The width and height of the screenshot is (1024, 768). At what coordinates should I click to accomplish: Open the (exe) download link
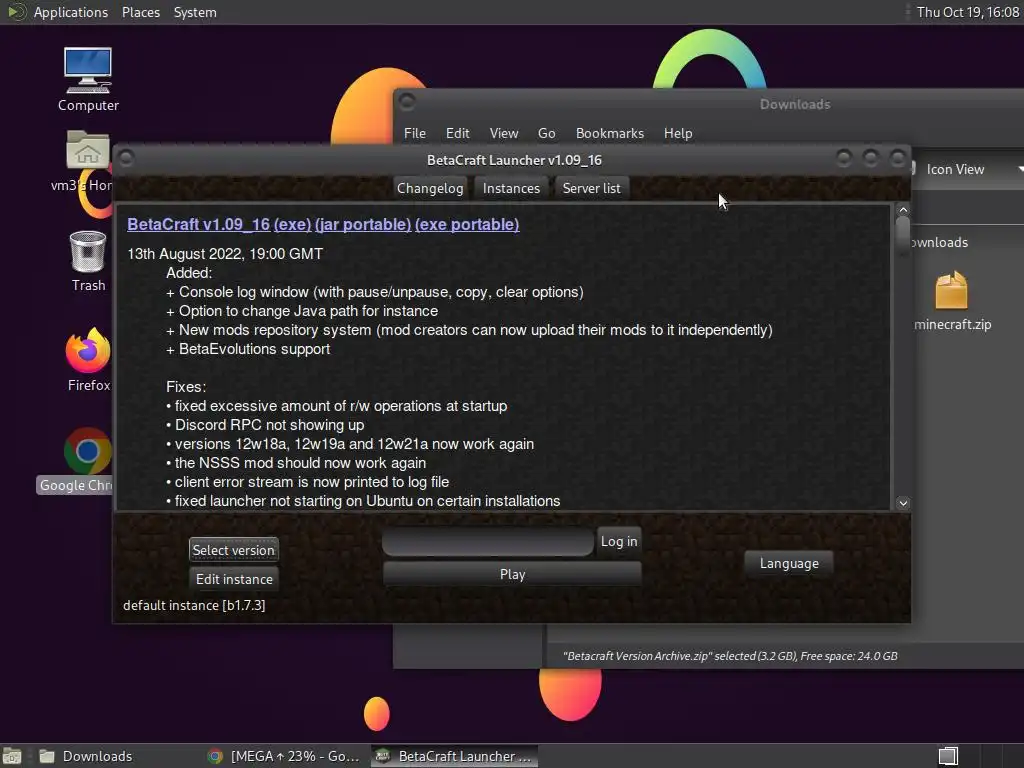click(x=292, y=224)
